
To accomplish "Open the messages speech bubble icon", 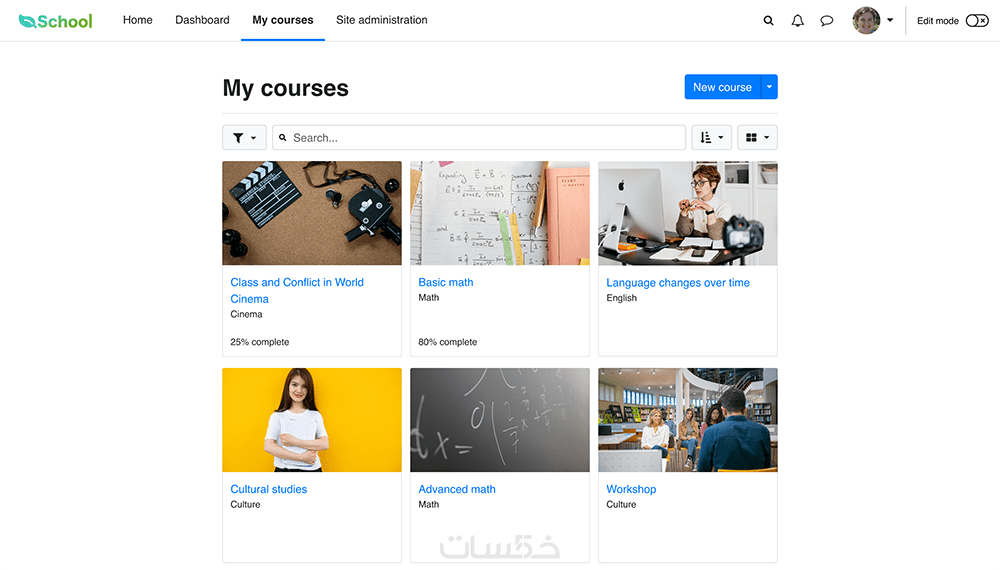I will [827, 20].
